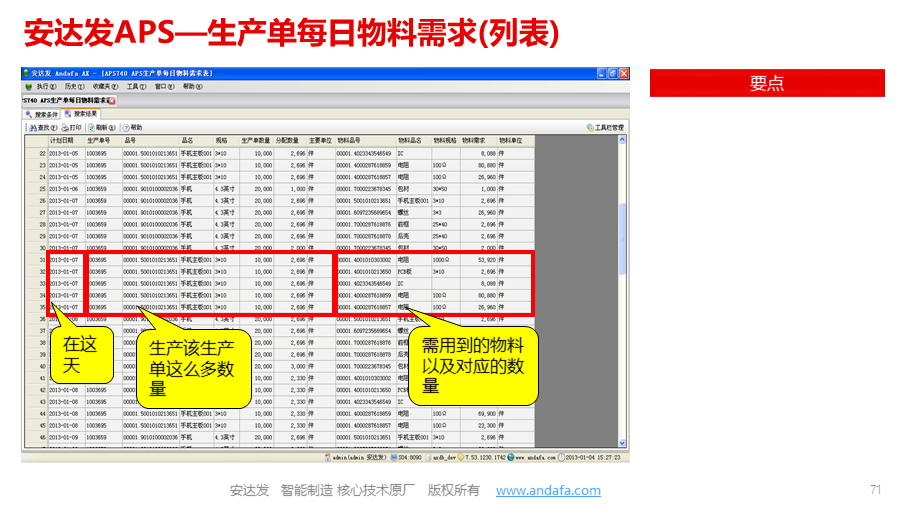The height and width of the screenshot is (509, 907).
Task: Click the clock icon in status bar
Action: tap(561, 458)
